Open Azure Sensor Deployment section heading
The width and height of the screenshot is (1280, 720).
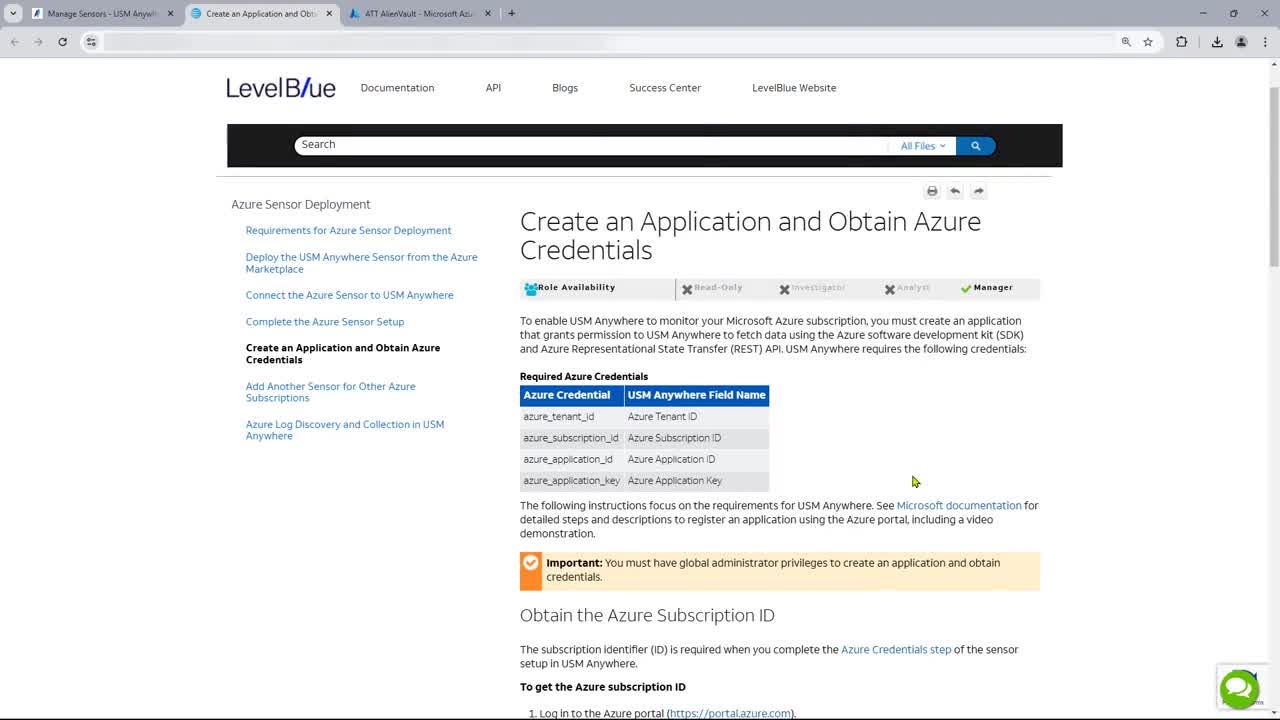(301, 204)
